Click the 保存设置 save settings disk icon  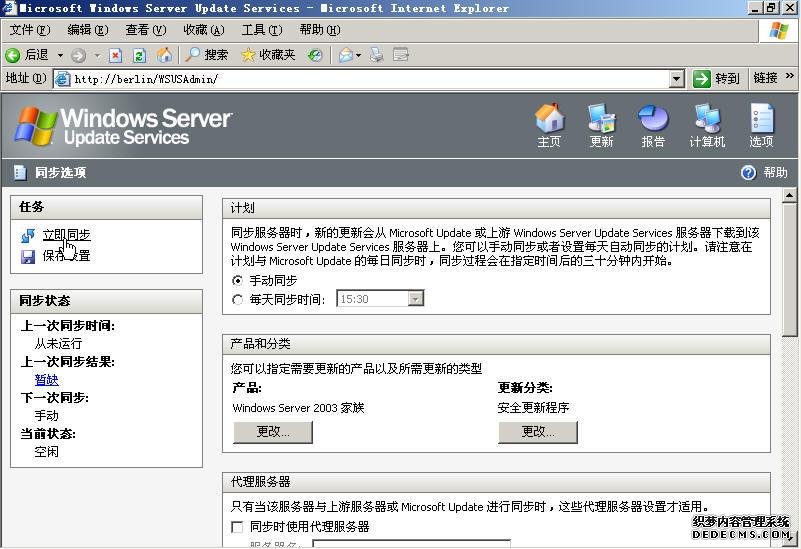tap(28, 256)
